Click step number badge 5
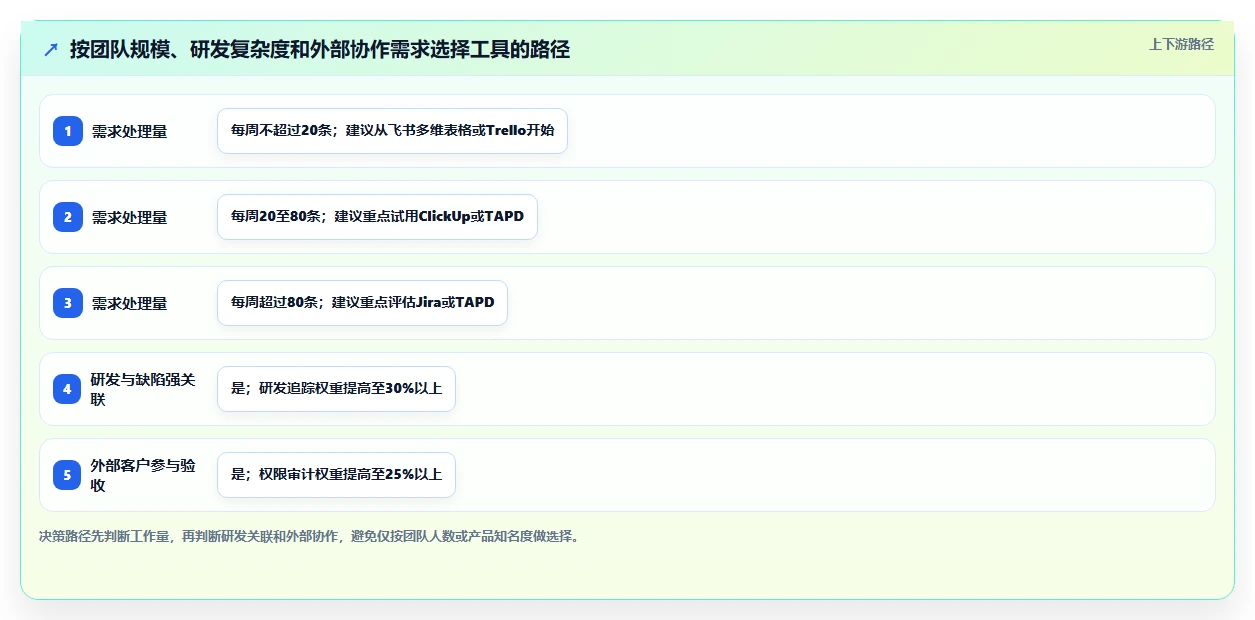The width and height of the screenshot is (1255, 620). coord(68,475)
